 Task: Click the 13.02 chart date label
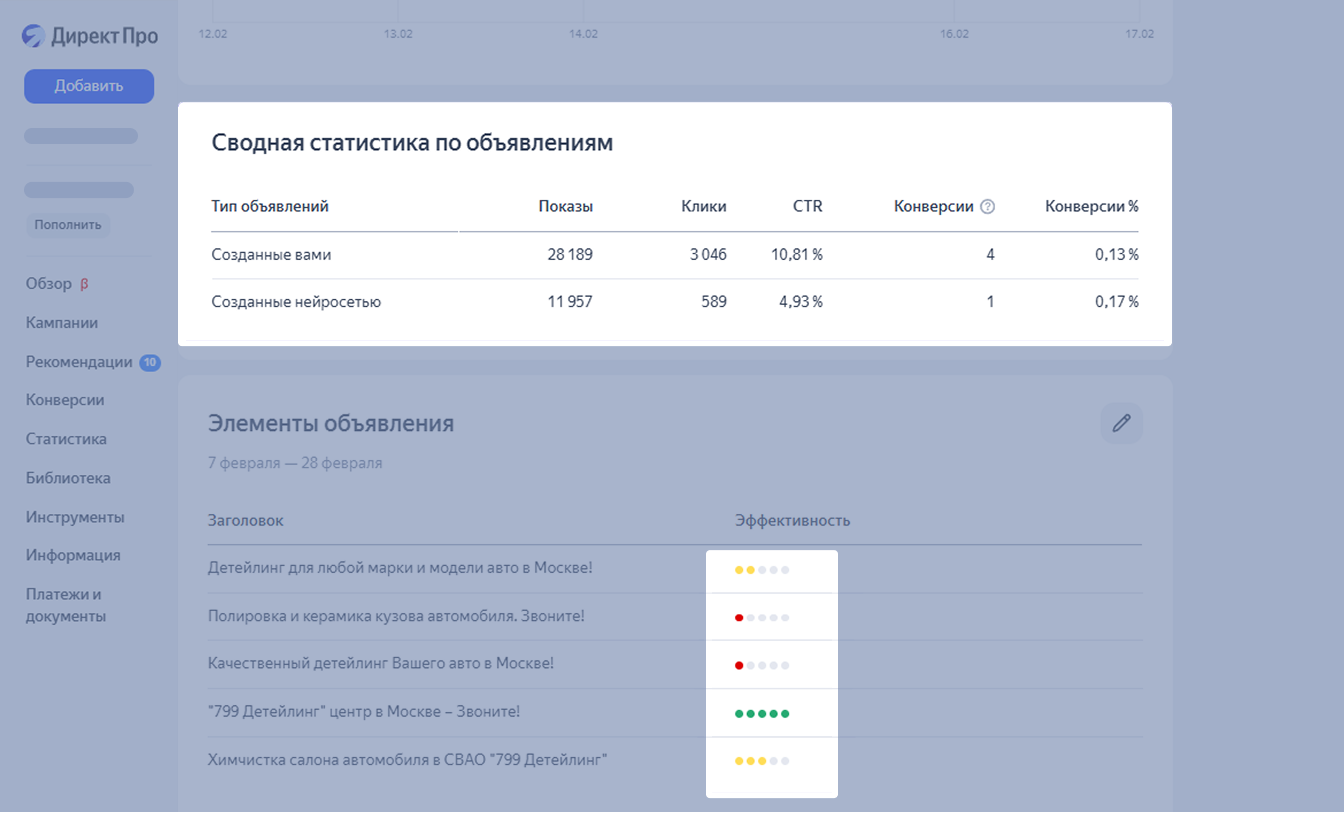tap(398, 34)
